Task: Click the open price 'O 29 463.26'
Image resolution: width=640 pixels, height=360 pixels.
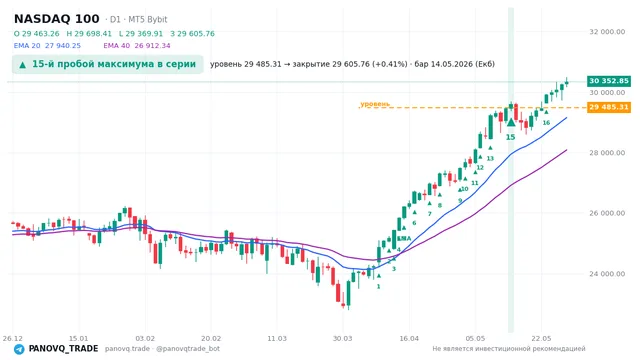Action: [36, 33]
